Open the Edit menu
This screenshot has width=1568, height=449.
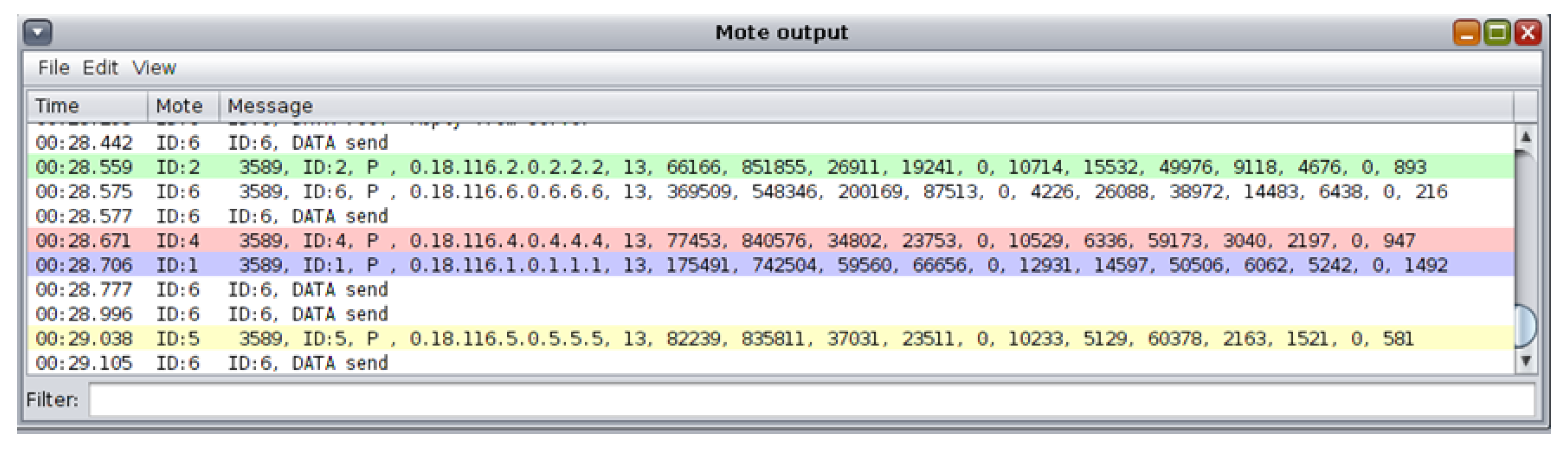coord(100,68)
